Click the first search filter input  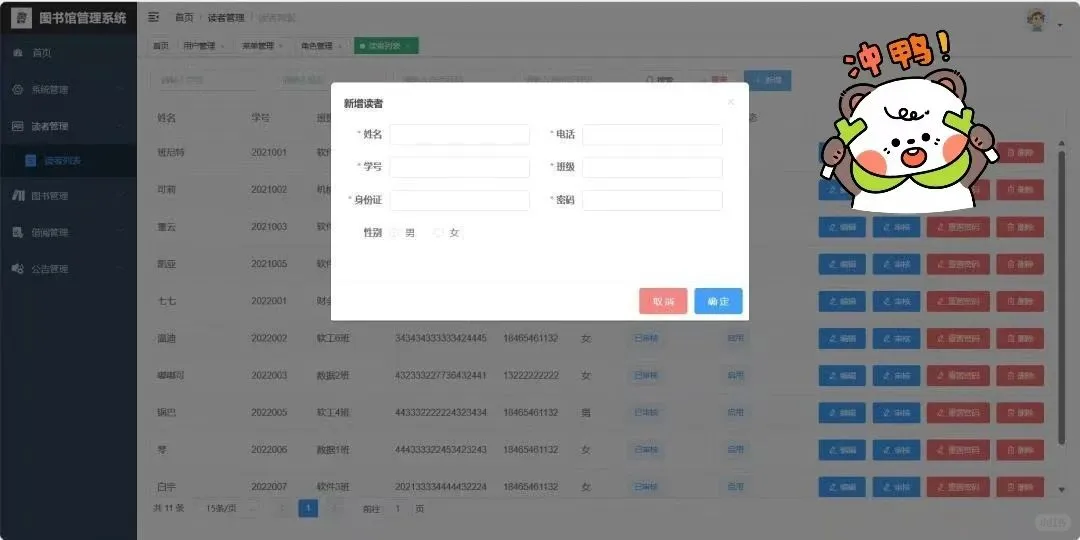coord(205,81)
